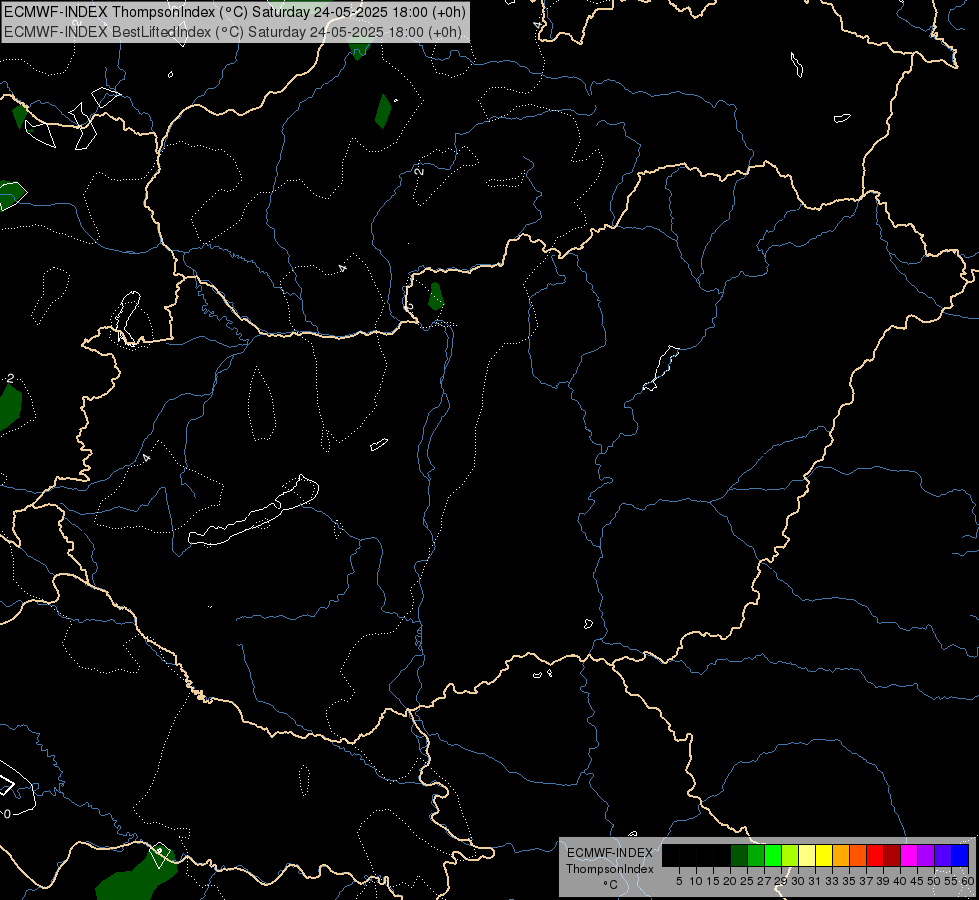979x900 pixels.
Task: Click the ThompsonIndex label in the legend
Action: point(610,869)
